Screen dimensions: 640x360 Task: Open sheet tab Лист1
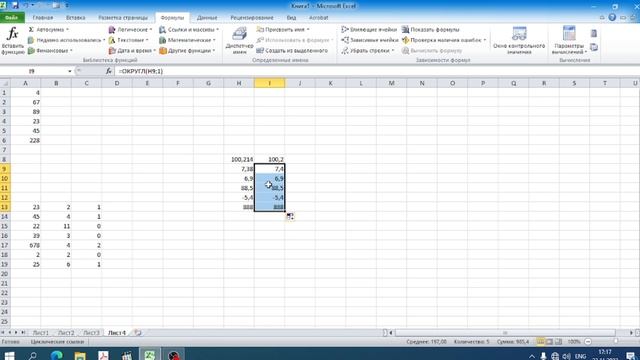40,333
